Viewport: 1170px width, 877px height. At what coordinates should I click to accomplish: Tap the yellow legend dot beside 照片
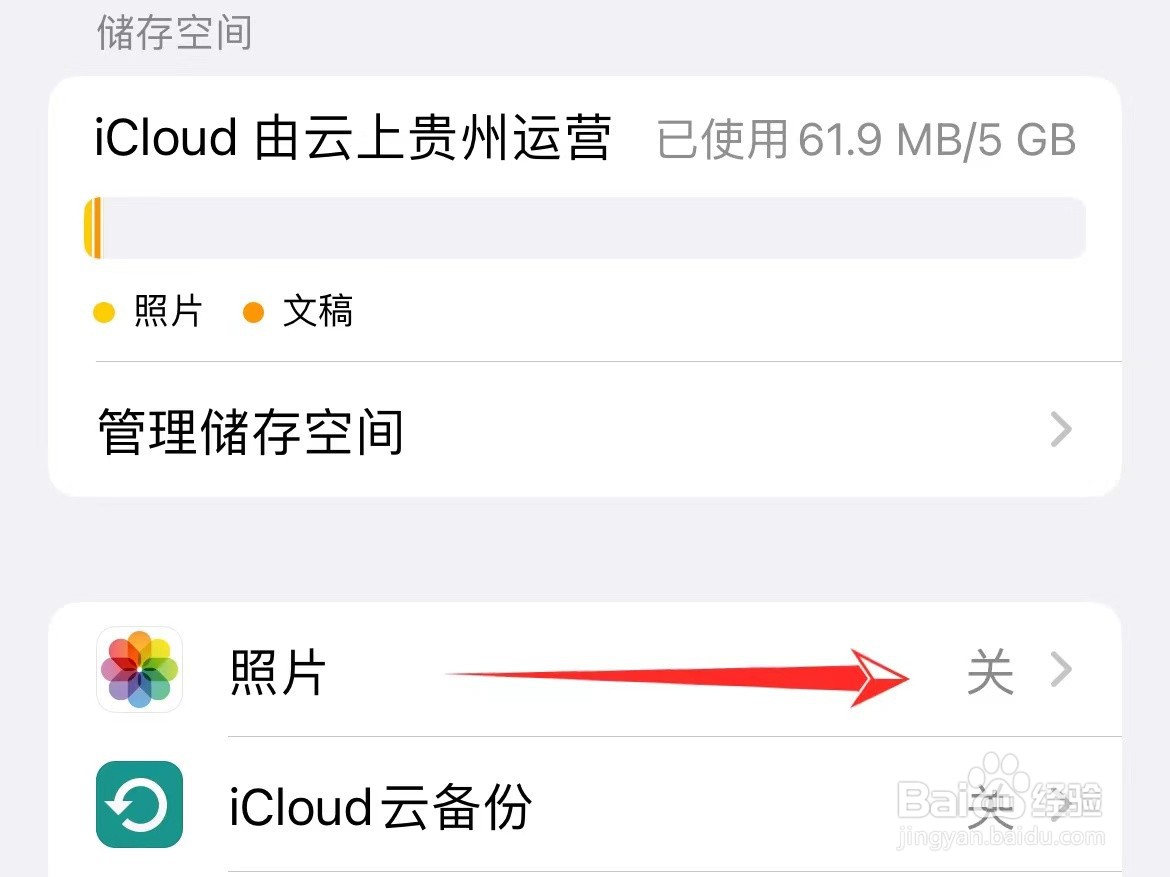(104, 312)
